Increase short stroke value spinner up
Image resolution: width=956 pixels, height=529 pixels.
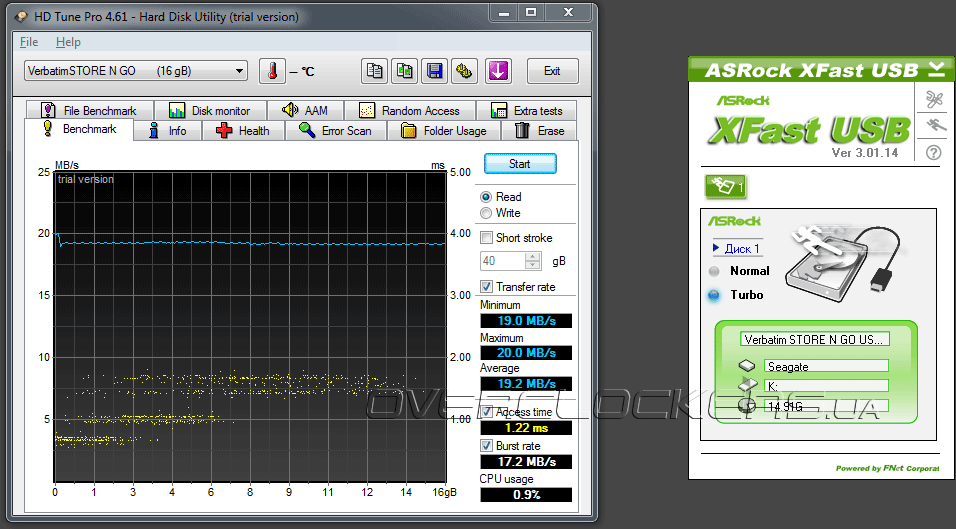(x=533, y=257)
